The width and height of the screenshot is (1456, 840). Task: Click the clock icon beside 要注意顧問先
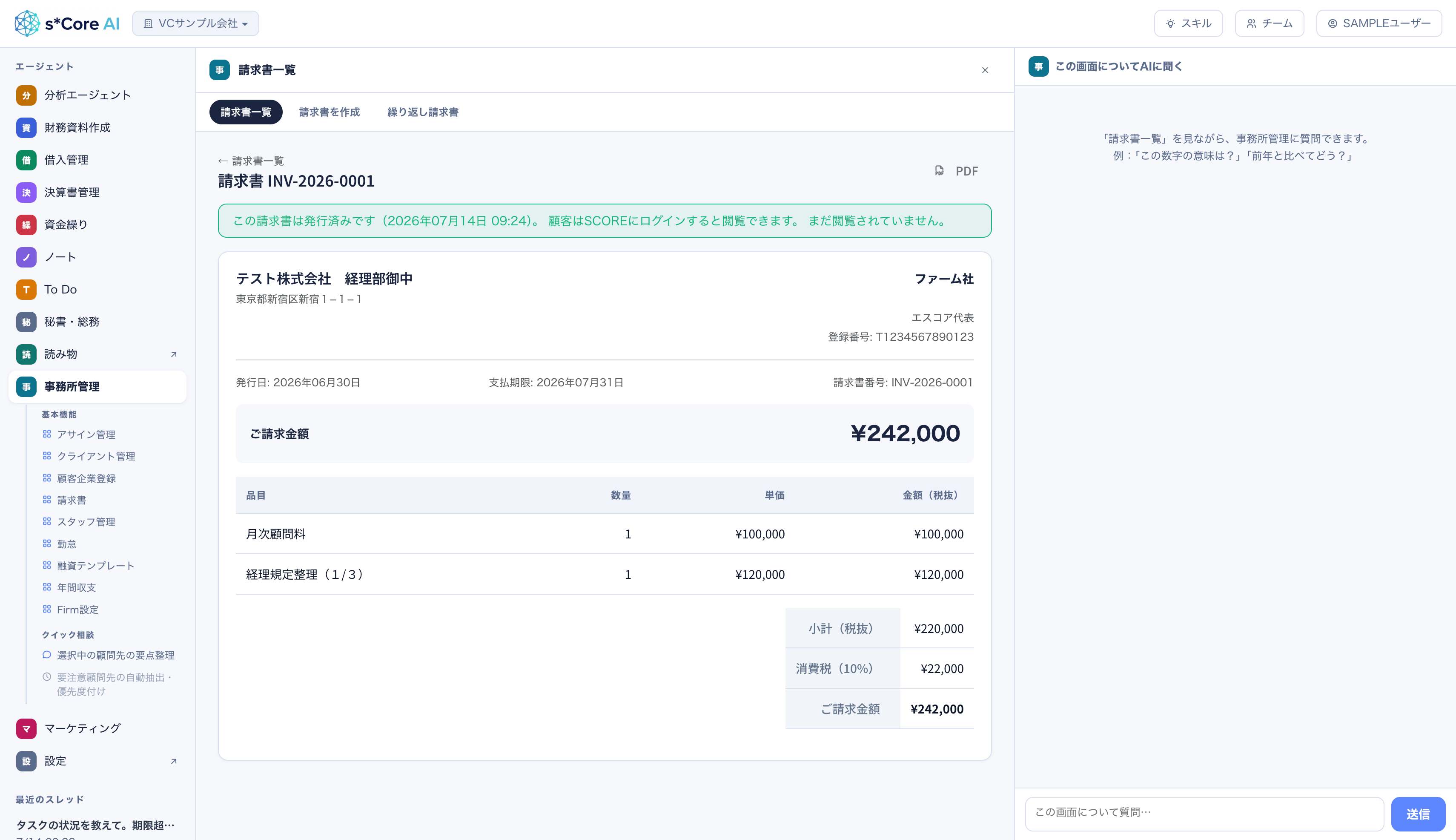(x=47, y=677)
